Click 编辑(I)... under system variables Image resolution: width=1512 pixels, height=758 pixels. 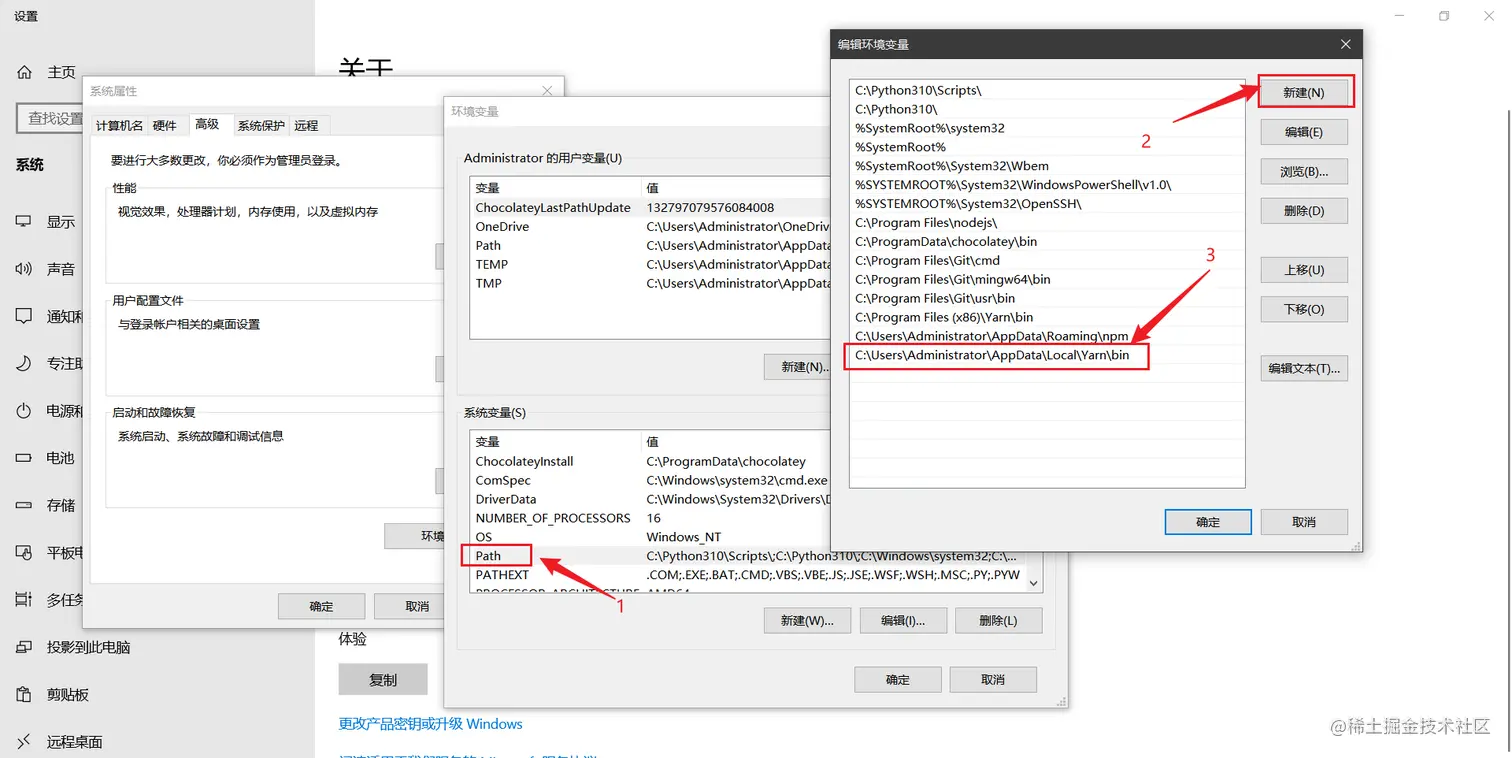click(x=903, y=620)
